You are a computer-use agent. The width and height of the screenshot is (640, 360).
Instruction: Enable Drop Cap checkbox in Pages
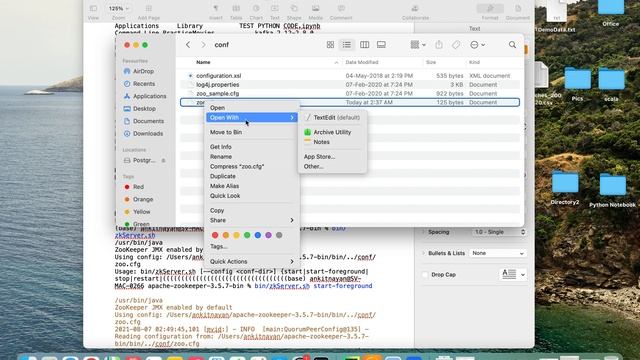click(425, 275)
